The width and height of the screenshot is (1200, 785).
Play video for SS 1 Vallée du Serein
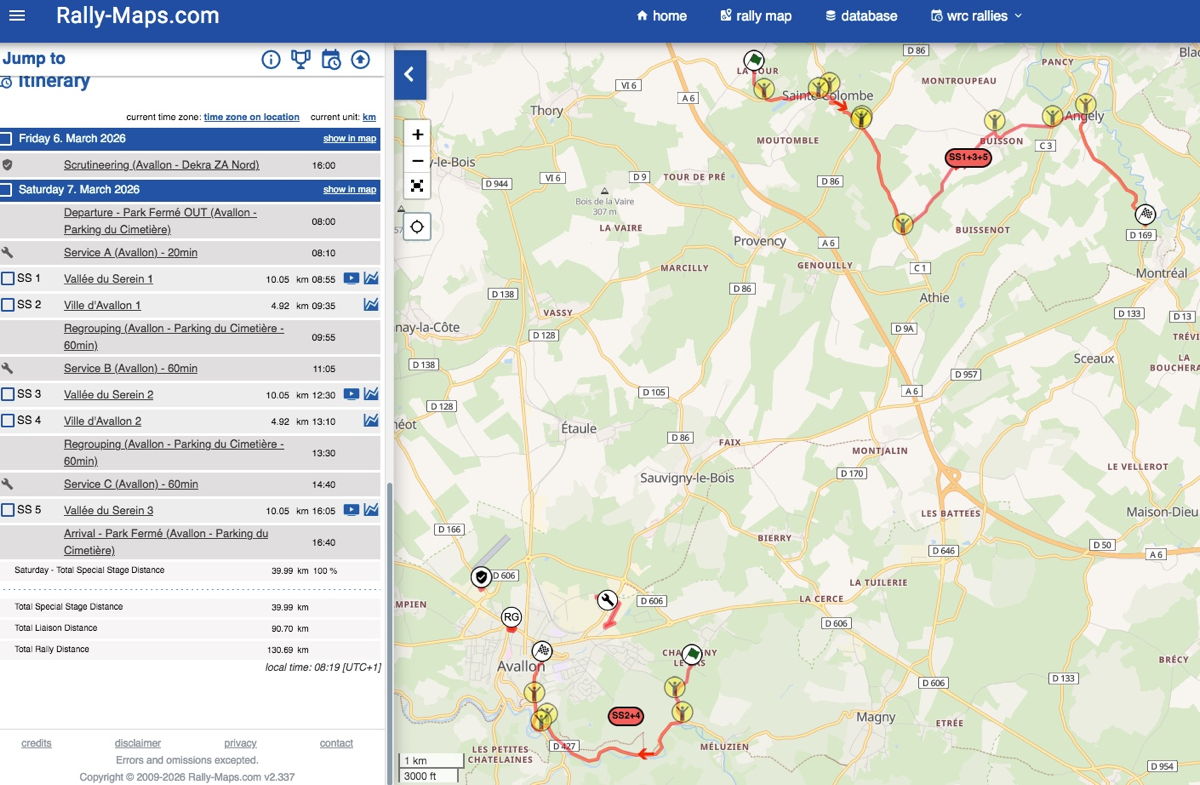point(351,279)
